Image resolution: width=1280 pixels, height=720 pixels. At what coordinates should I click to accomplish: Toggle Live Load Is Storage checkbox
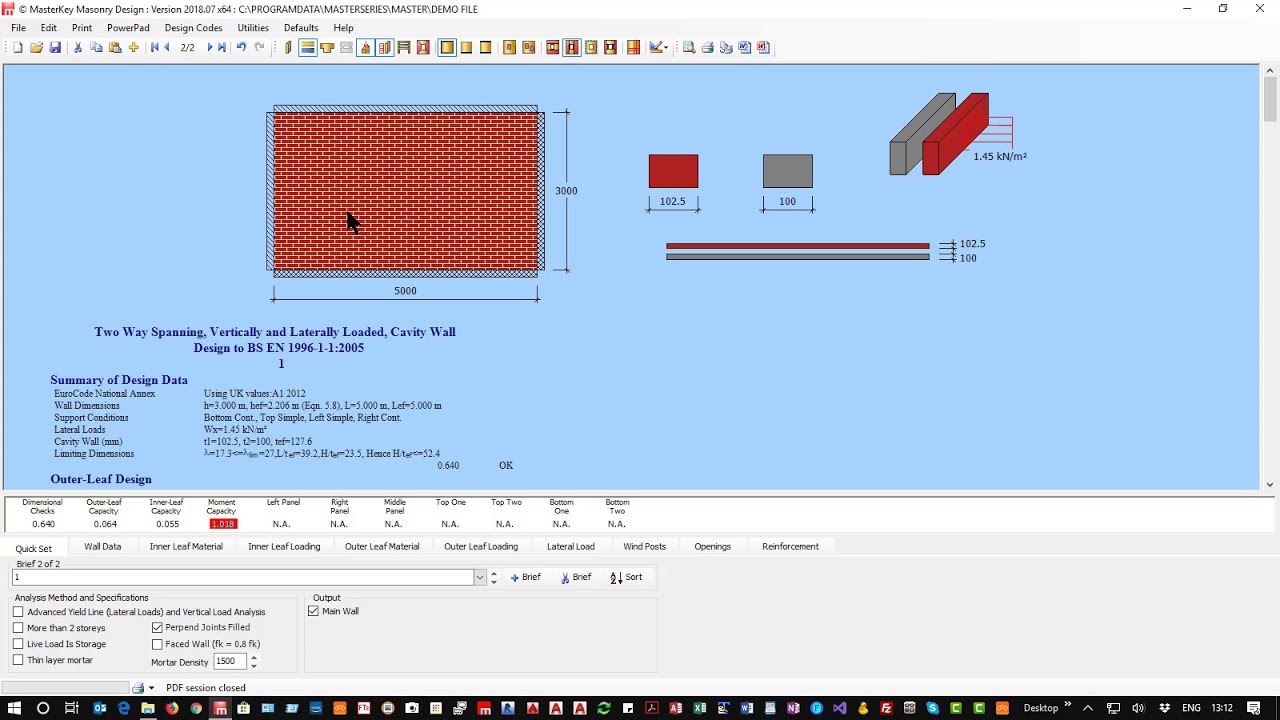(18, 644)
